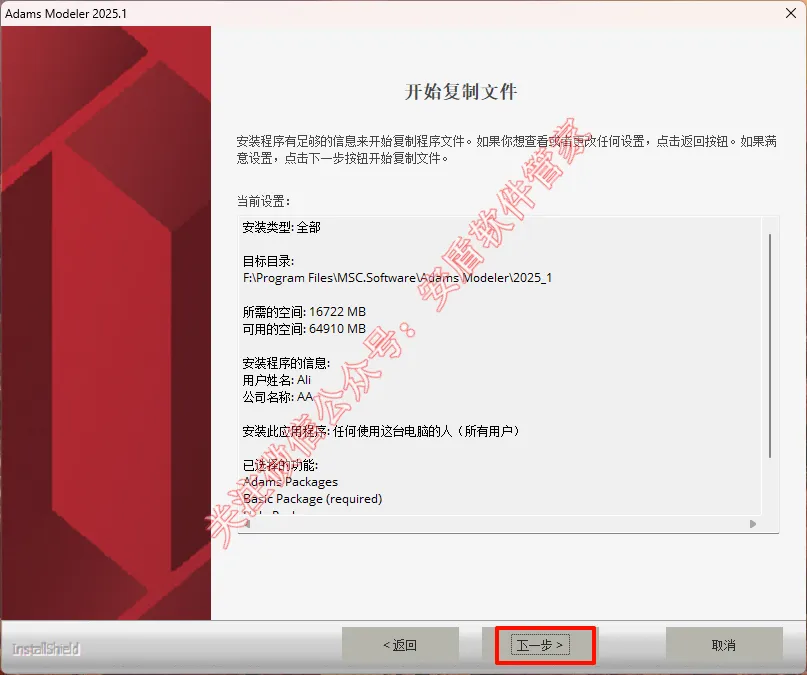Click the 安装此应用程序 all-users line
The image size is (807, 675).
(381, 431)
